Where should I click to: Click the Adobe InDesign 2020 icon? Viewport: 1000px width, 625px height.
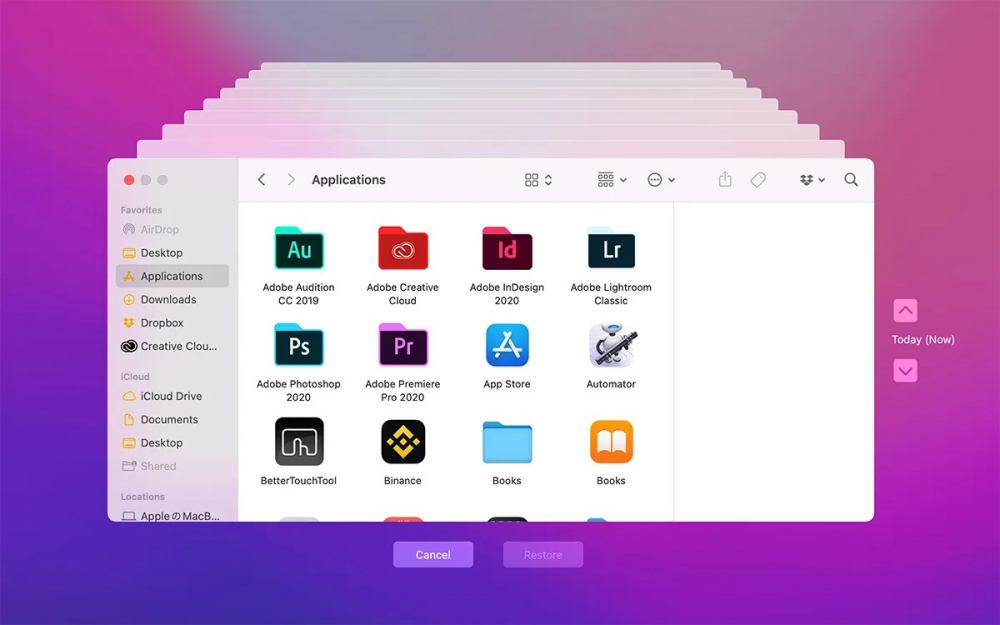tap(507, 249)
